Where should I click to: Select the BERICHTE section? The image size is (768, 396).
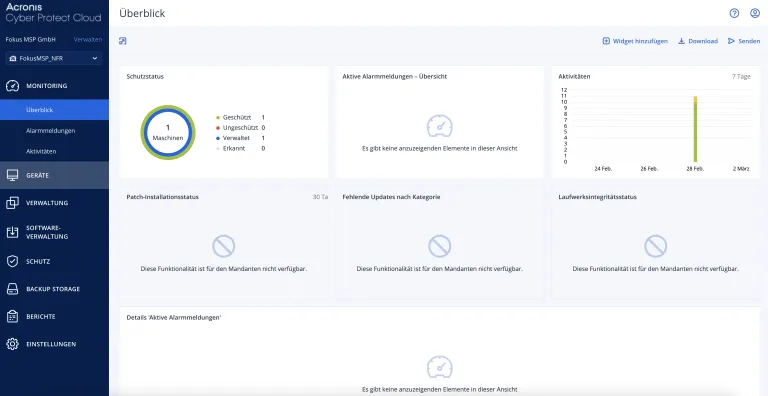(54, 317)
